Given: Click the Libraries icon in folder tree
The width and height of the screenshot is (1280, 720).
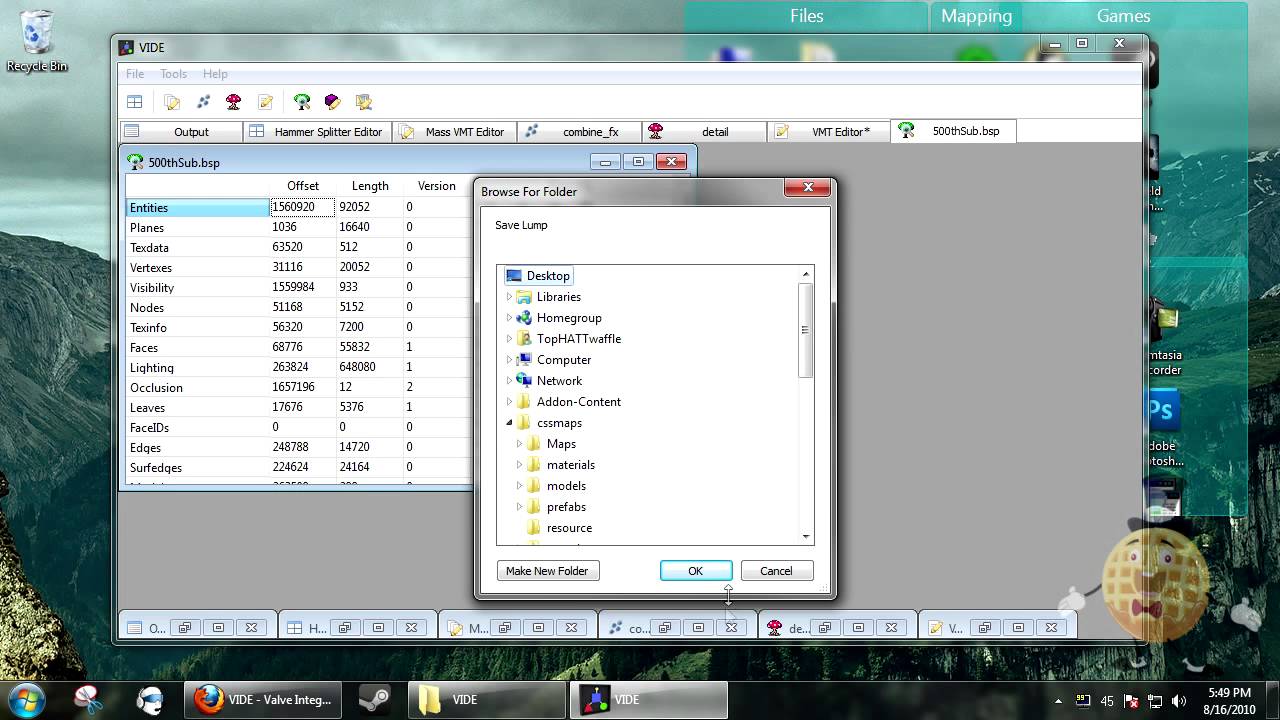Looking at the screenshot, I should pyautogui.click(x=524, y=297).
